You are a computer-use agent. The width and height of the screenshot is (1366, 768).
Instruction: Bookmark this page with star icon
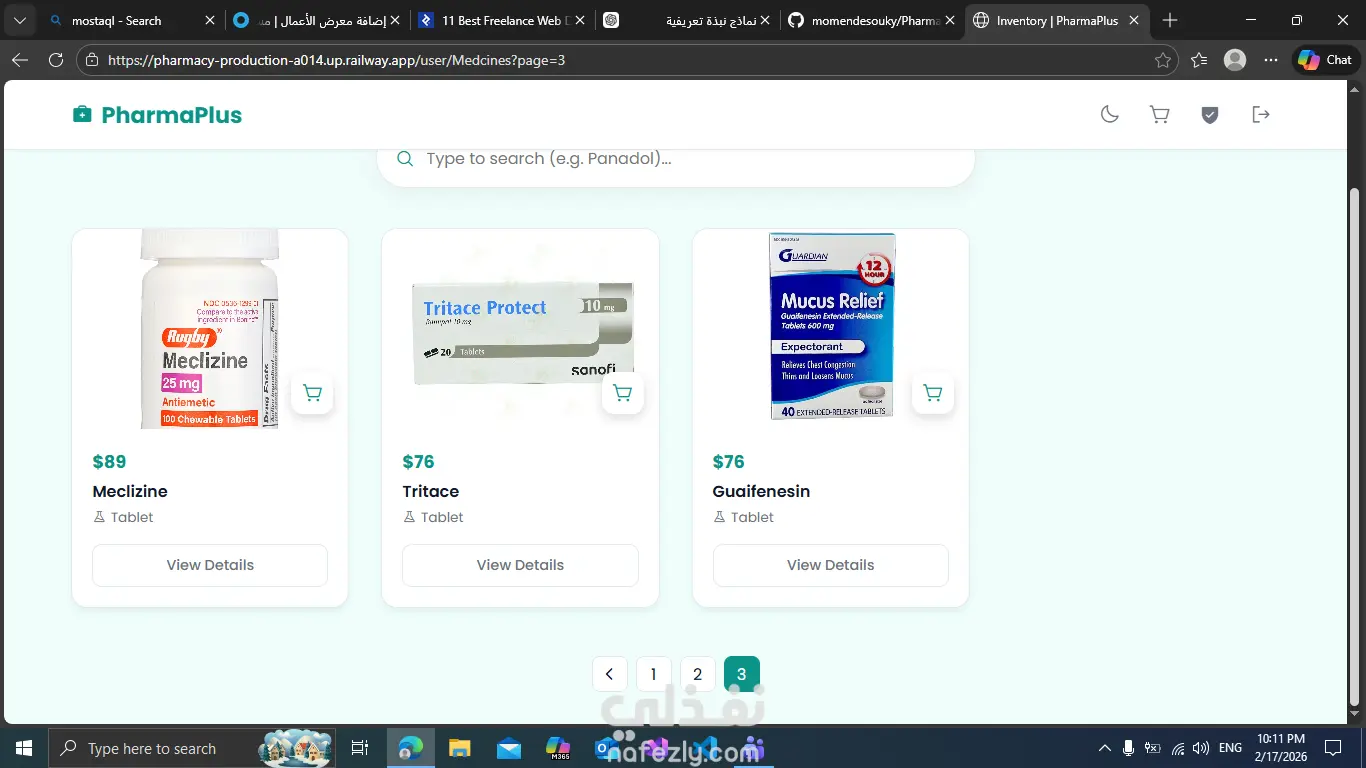(1162, 60)
